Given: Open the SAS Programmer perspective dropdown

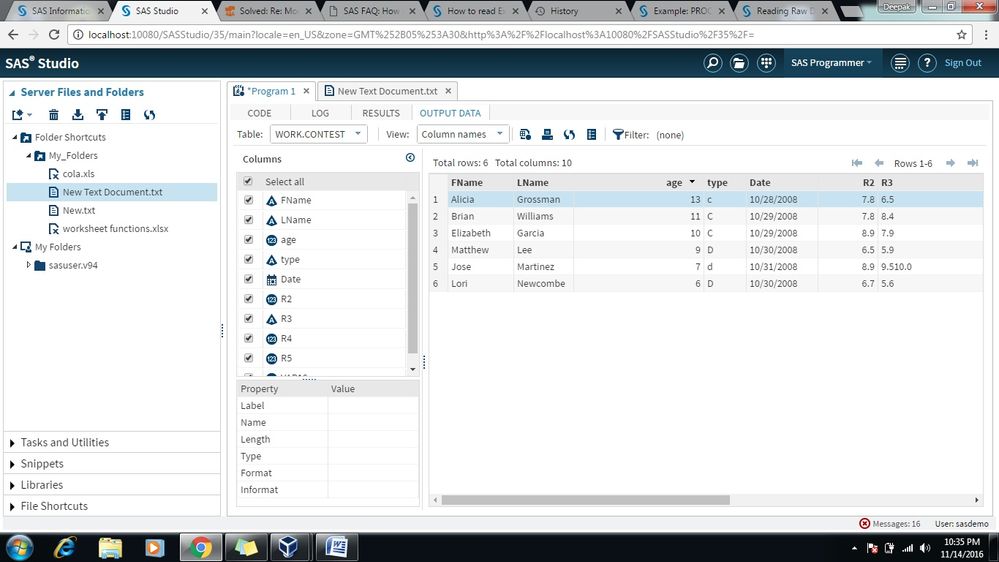Looking at the screenshot, I should (x=831, y=62).
